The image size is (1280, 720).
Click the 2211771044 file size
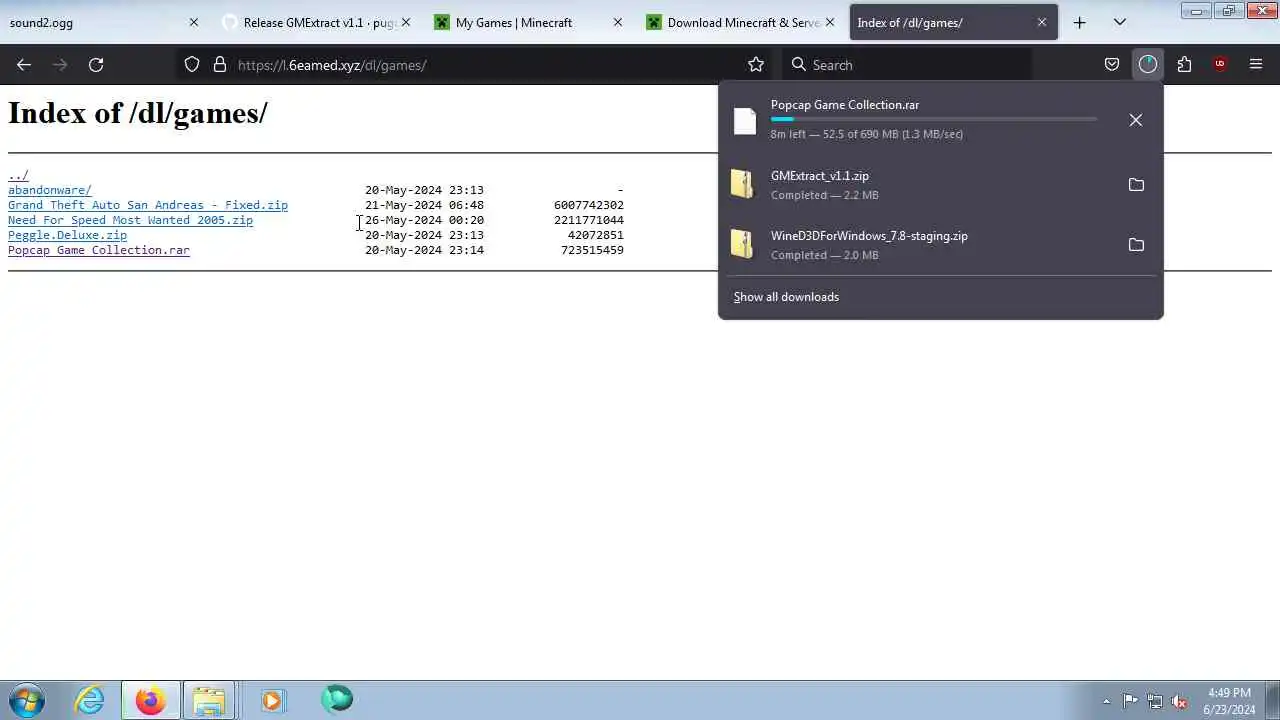pos(589,220)
